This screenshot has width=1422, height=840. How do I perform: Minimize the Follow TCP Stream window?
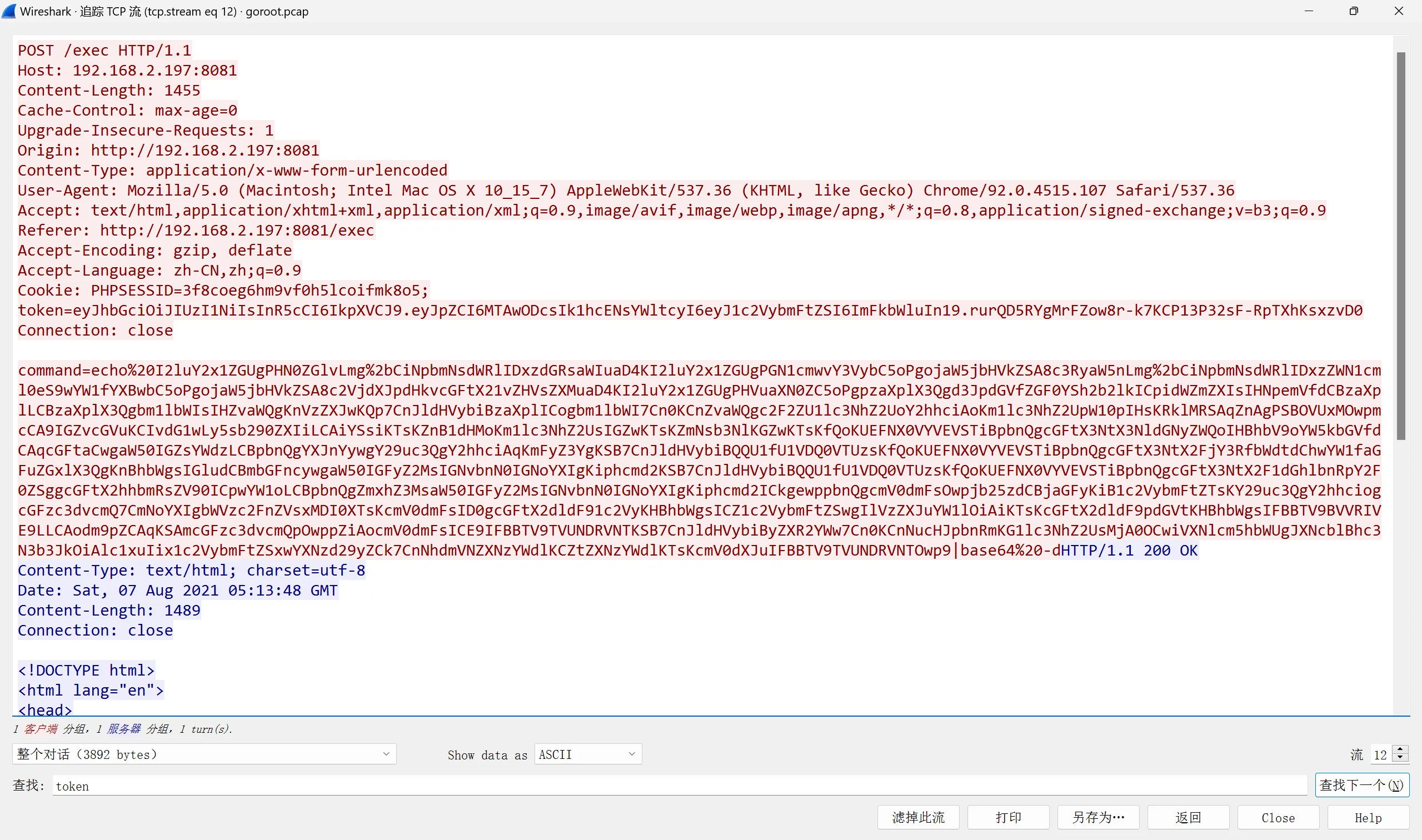coord(1308,11)
